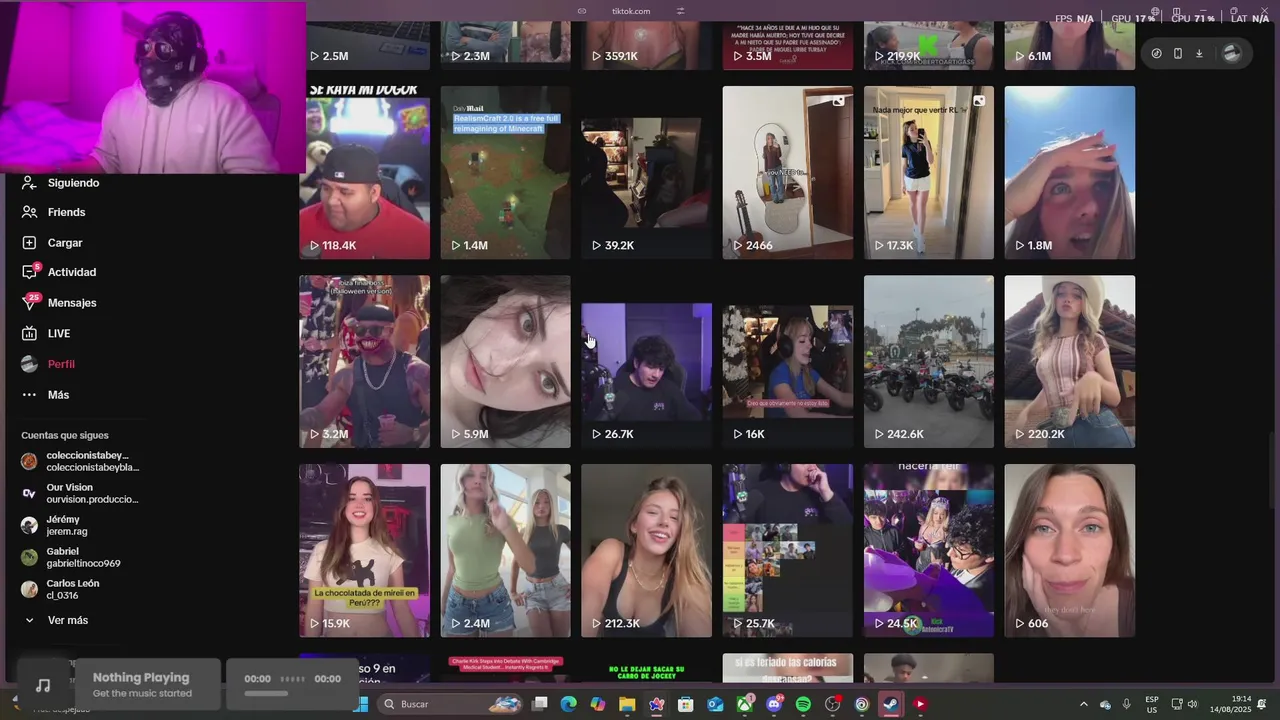This screenshot has width=1280, height=720.
Task: Open Jérémy jerem.rag followed account
Action: [x=55, y=525]
